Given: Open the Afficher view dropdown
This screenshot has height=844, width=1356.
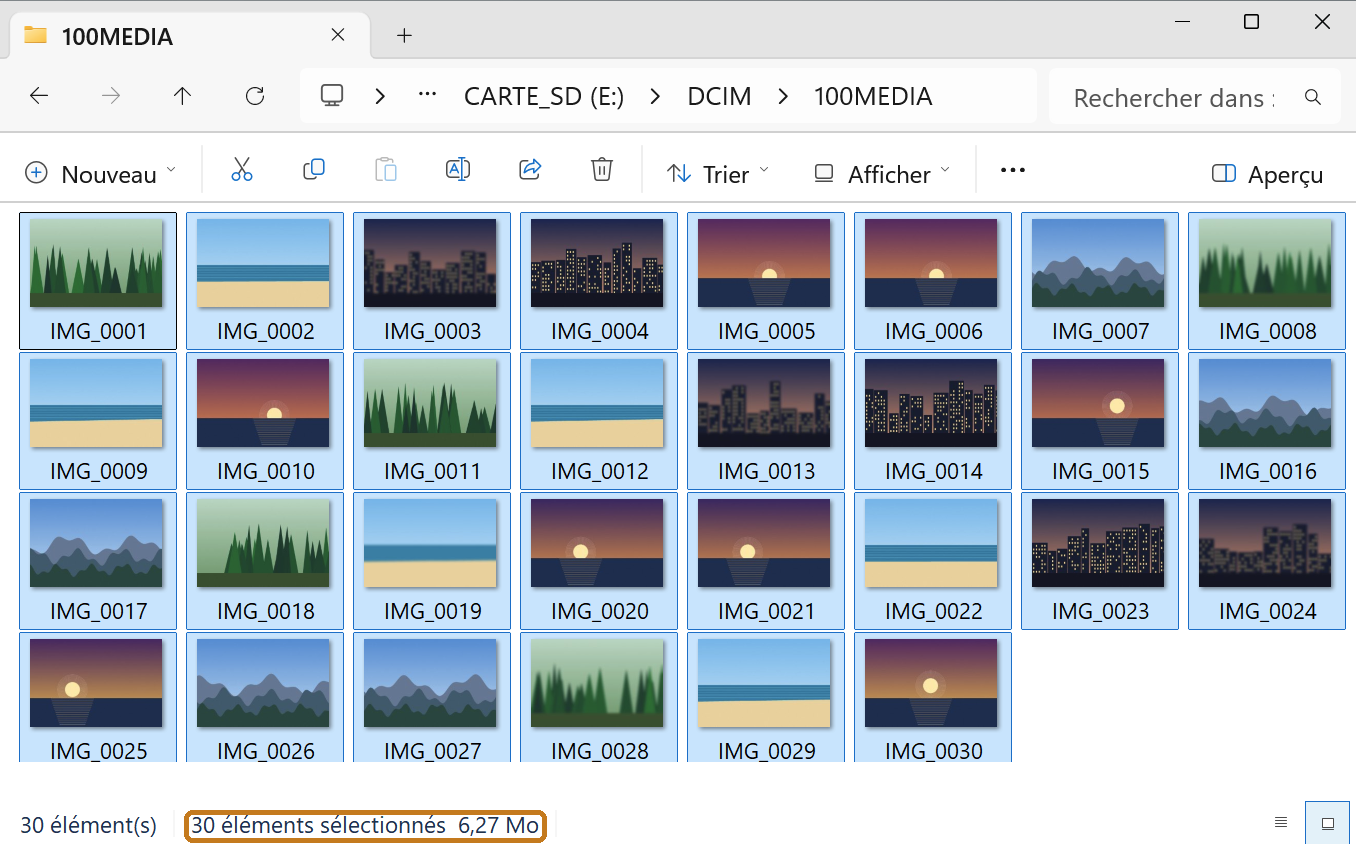Looking at the screenshot, I should pyautogui.click(x=880, y=174).
